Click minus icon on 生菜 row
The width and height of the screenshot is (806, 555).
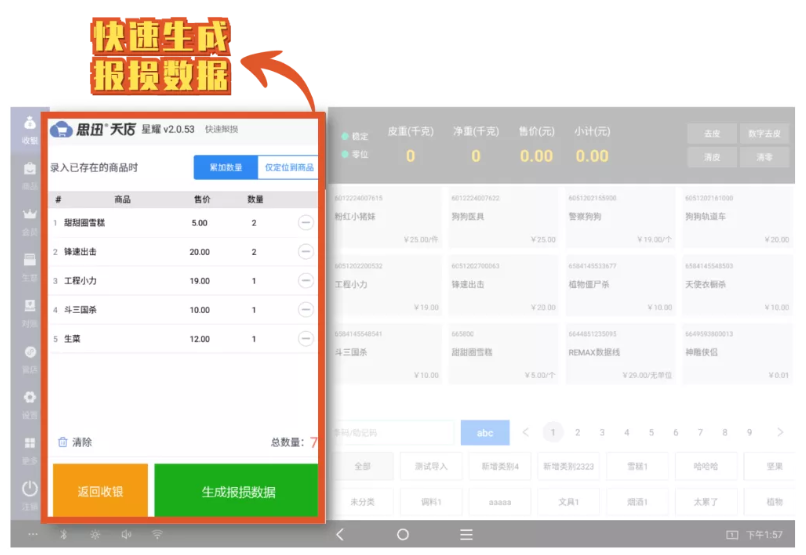305,339
